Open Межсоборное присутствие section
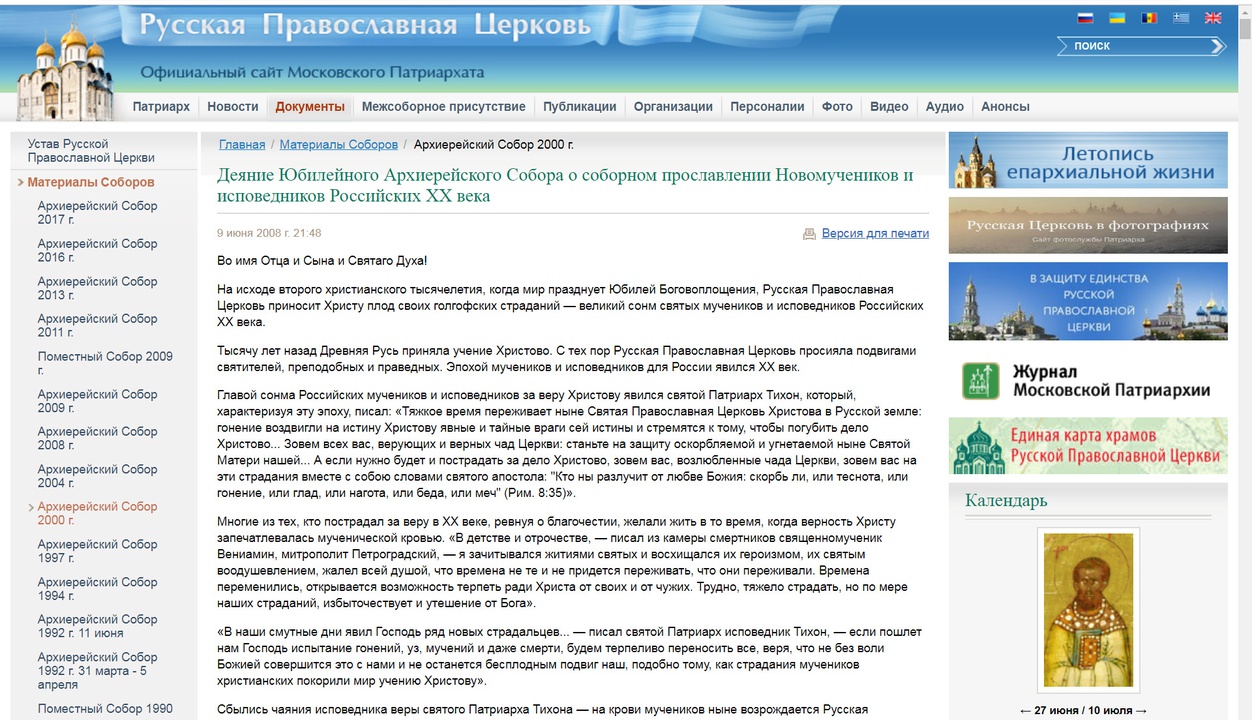 click(x=443, y=107)
